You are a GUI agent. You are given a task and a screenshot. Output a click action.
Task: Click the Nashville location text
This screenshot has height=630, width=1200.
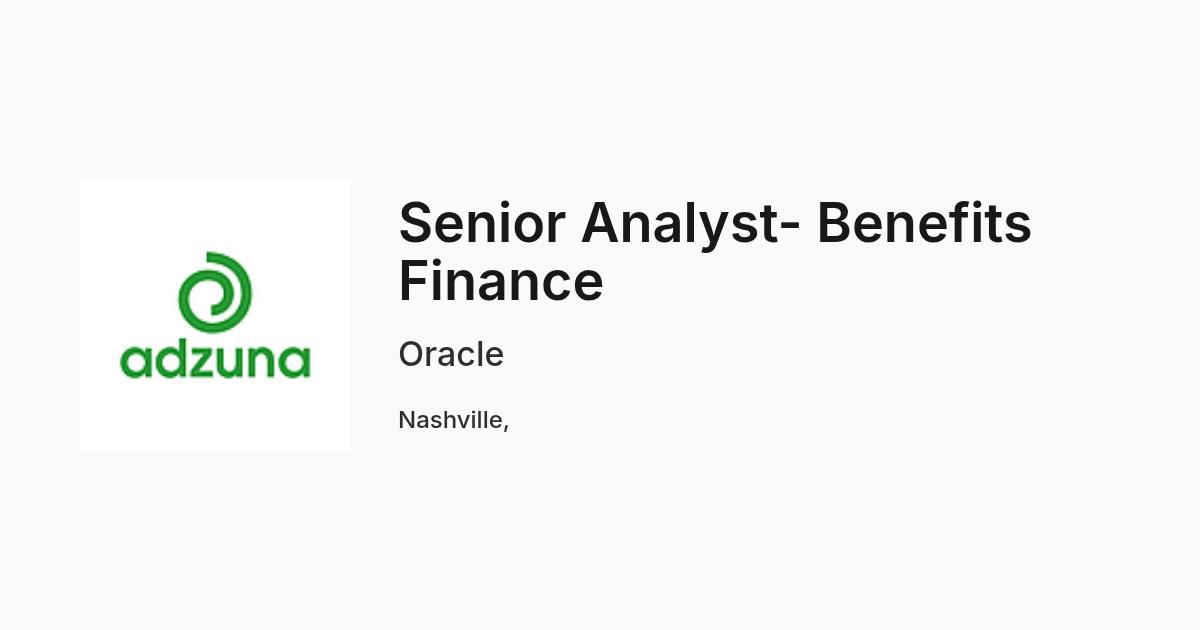point(454,420)
